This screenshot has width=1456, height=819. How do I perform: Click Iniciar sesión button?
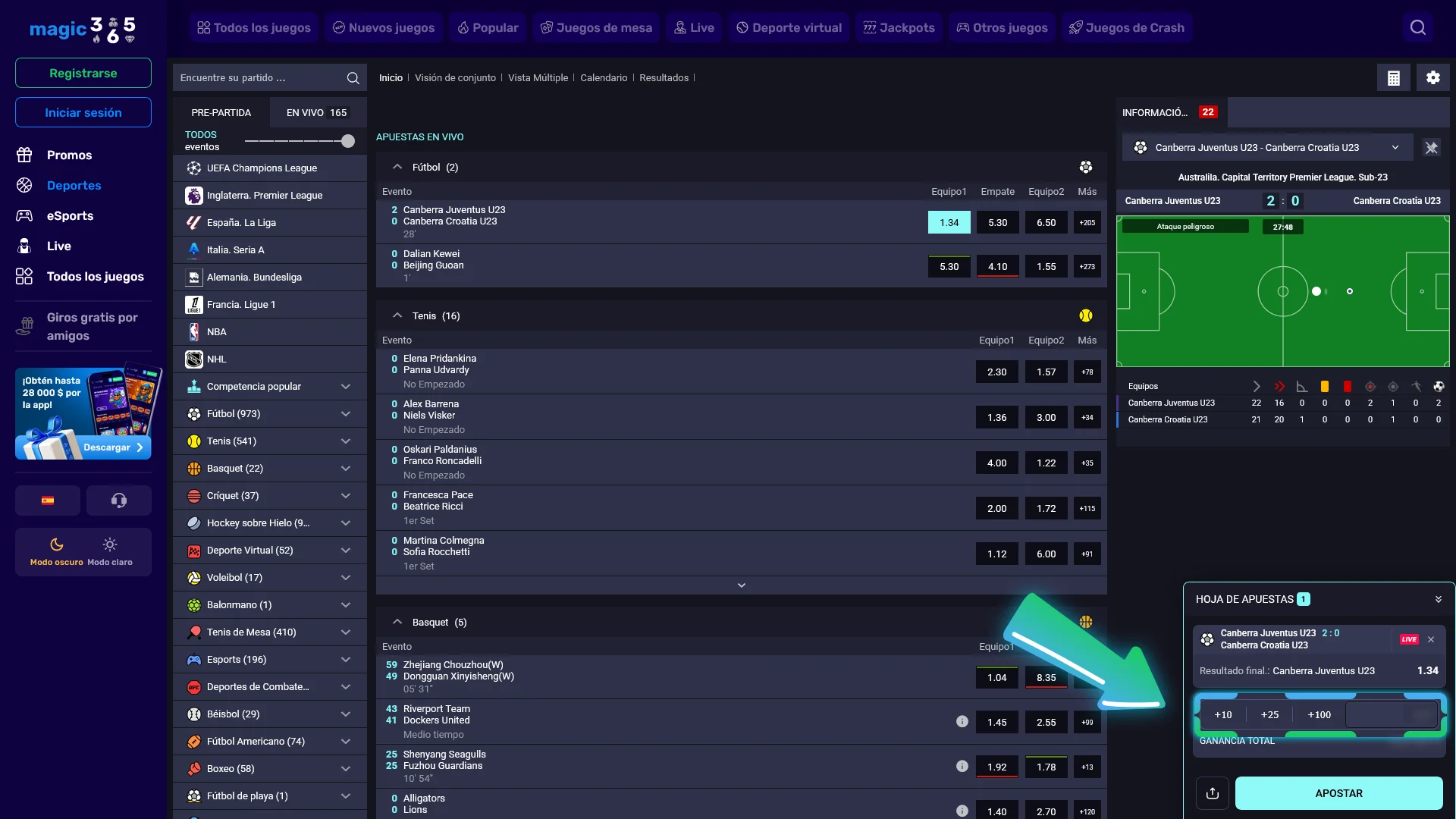tap(83, 112)
